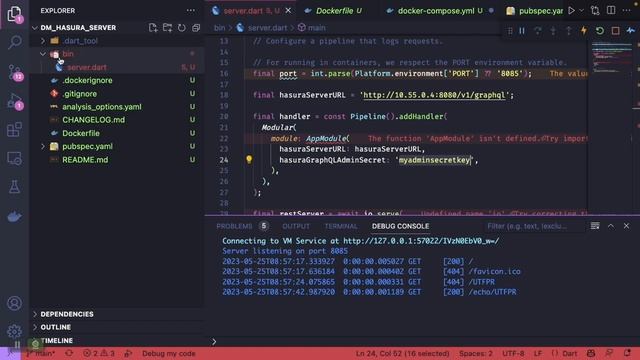Viewport: 640px width, 360px height.
Task: Open the .gitignore file
Action: click(80, 93)
